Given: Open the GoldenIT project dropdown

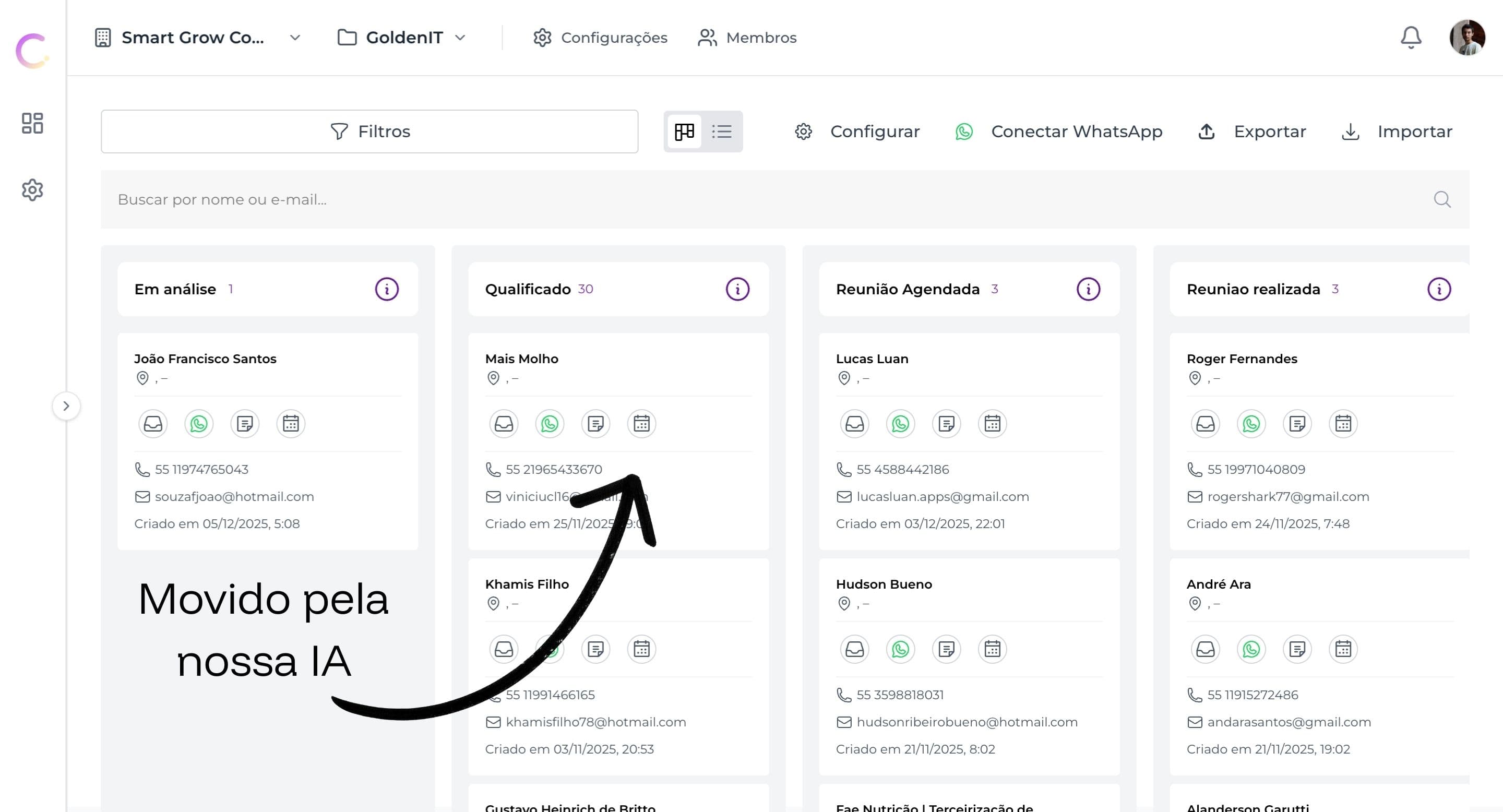Looking at the screenshot, I should [401, 38].
